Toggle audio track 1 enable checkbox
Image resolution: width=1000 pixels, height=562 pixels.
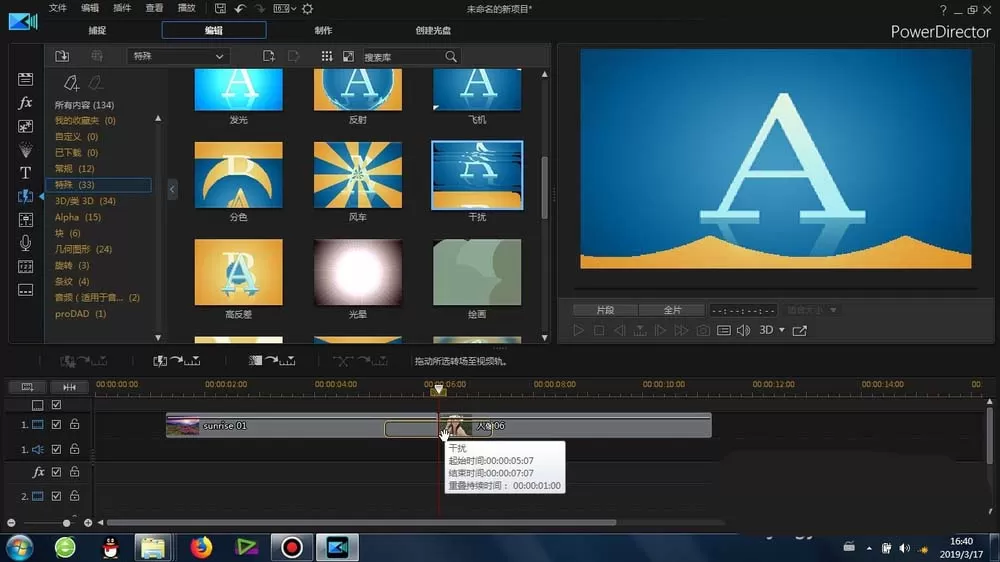[56, 449]
